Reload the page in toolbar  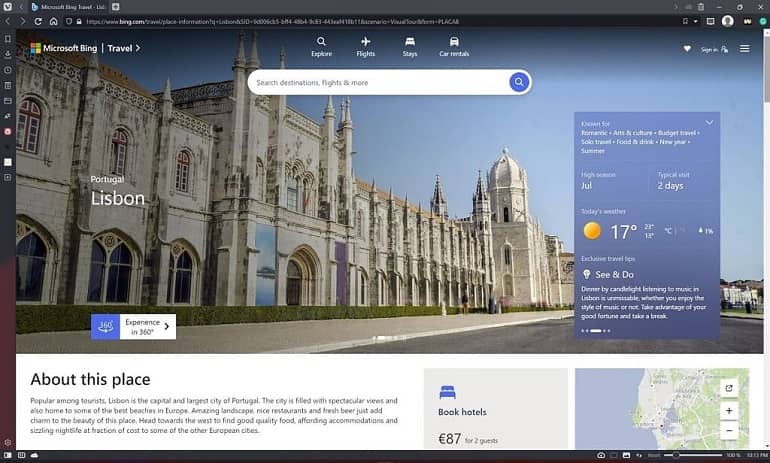[39, 21]
